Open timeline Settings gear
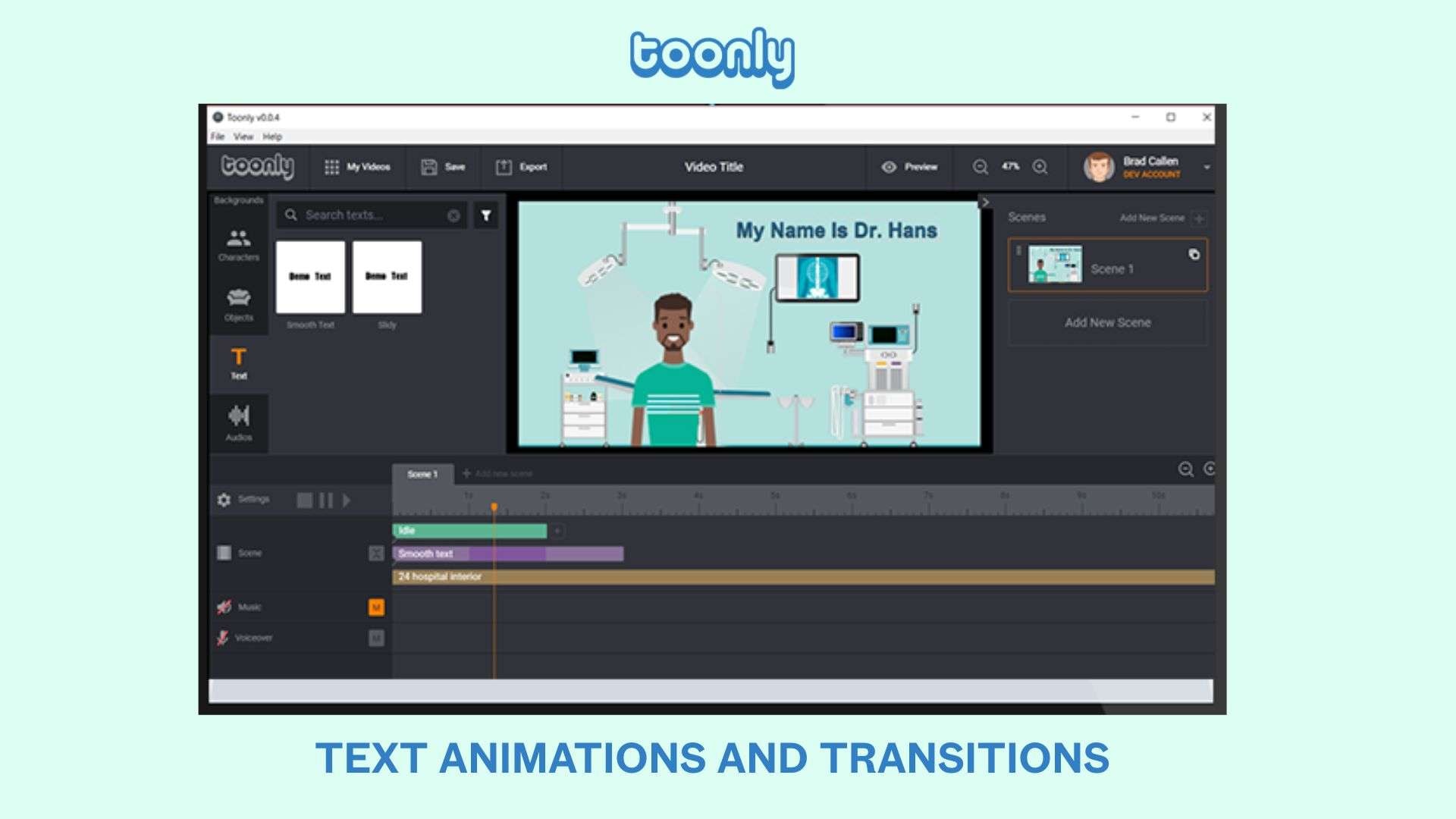Image resolution: width=1456 pixels, height=819 pixels. coord(224,500)
